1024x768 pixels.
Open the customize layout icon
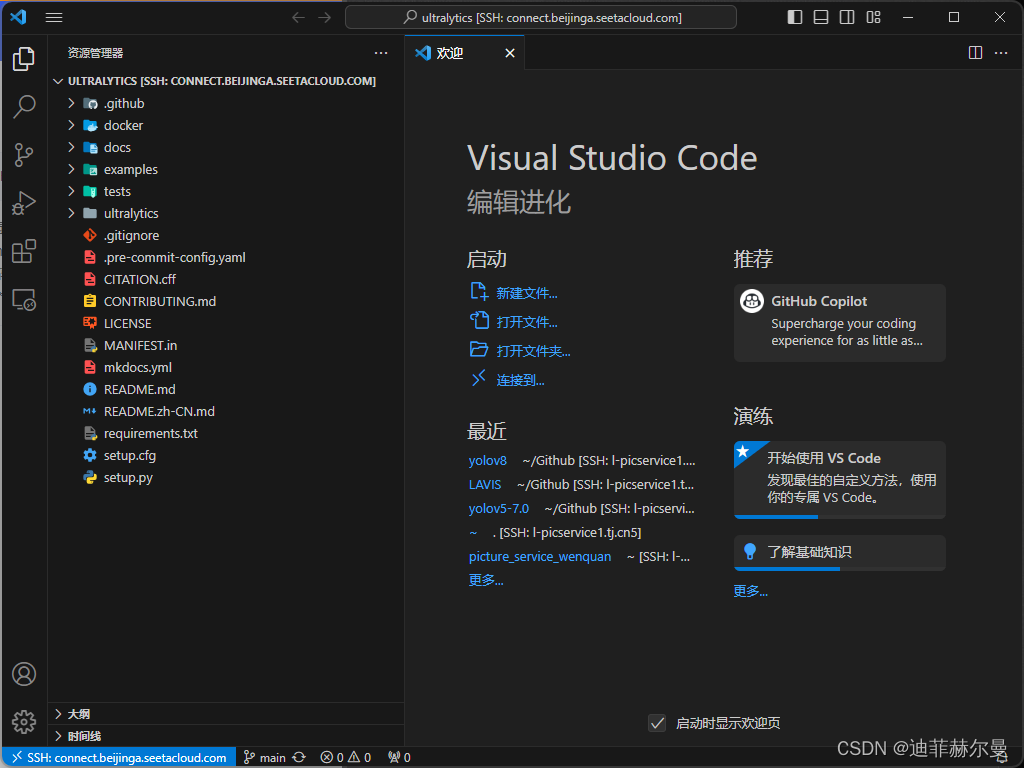(x=874, y=18)
